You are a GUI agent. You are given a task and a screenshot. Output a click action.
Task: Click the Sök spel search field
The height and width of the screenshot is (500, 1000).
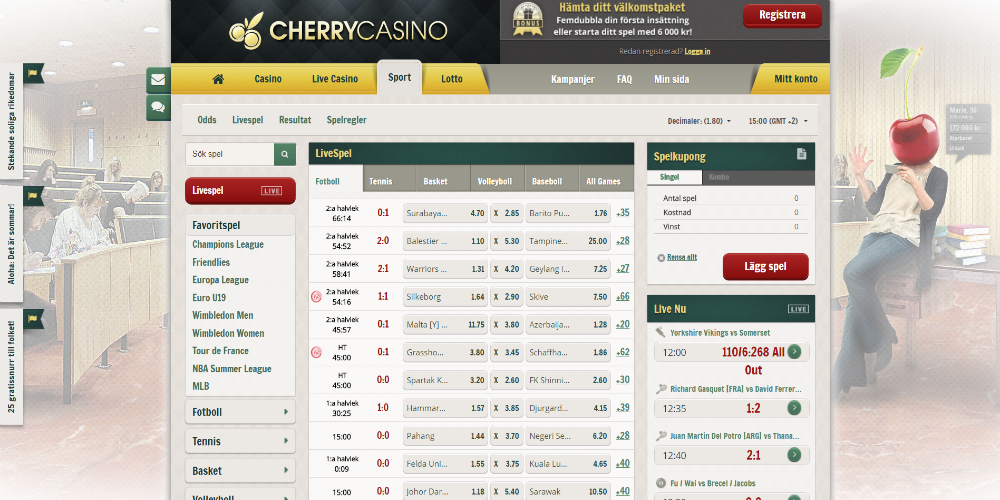pyautogui.click(x=230, y=154)
